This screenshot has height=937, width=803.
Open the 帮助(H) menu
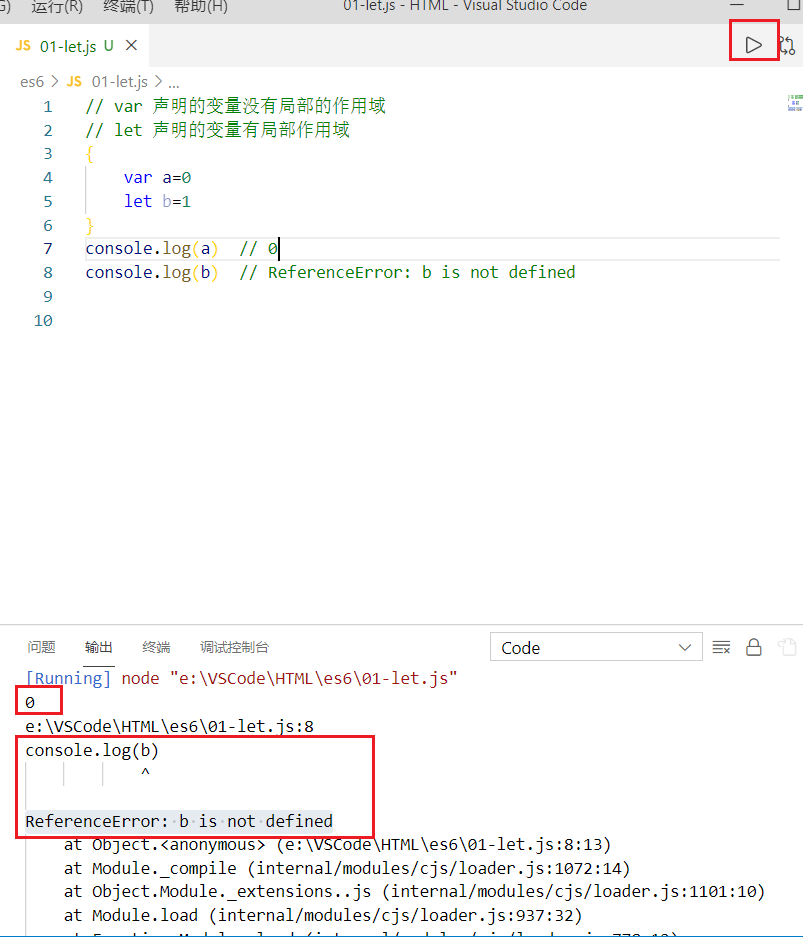click(x=201, y=7)
